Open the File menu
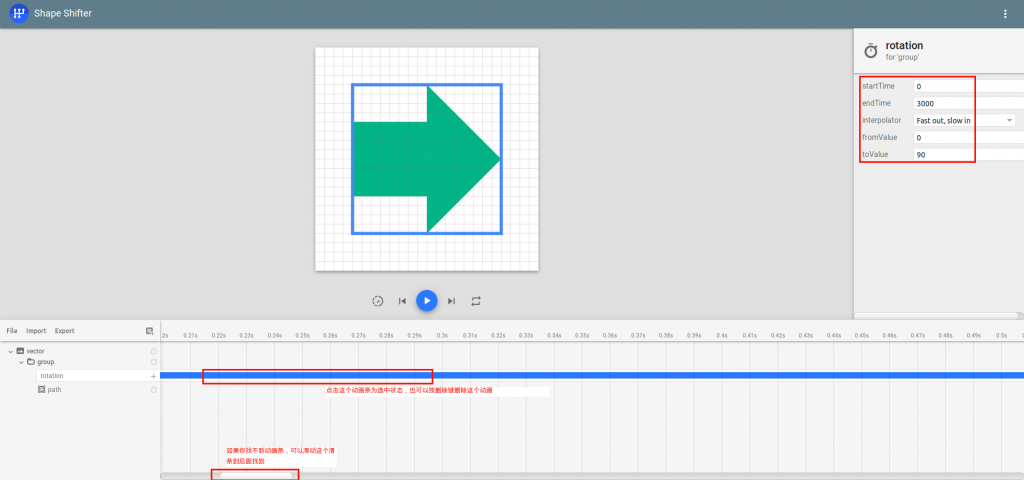 click(x=12, y=331)
